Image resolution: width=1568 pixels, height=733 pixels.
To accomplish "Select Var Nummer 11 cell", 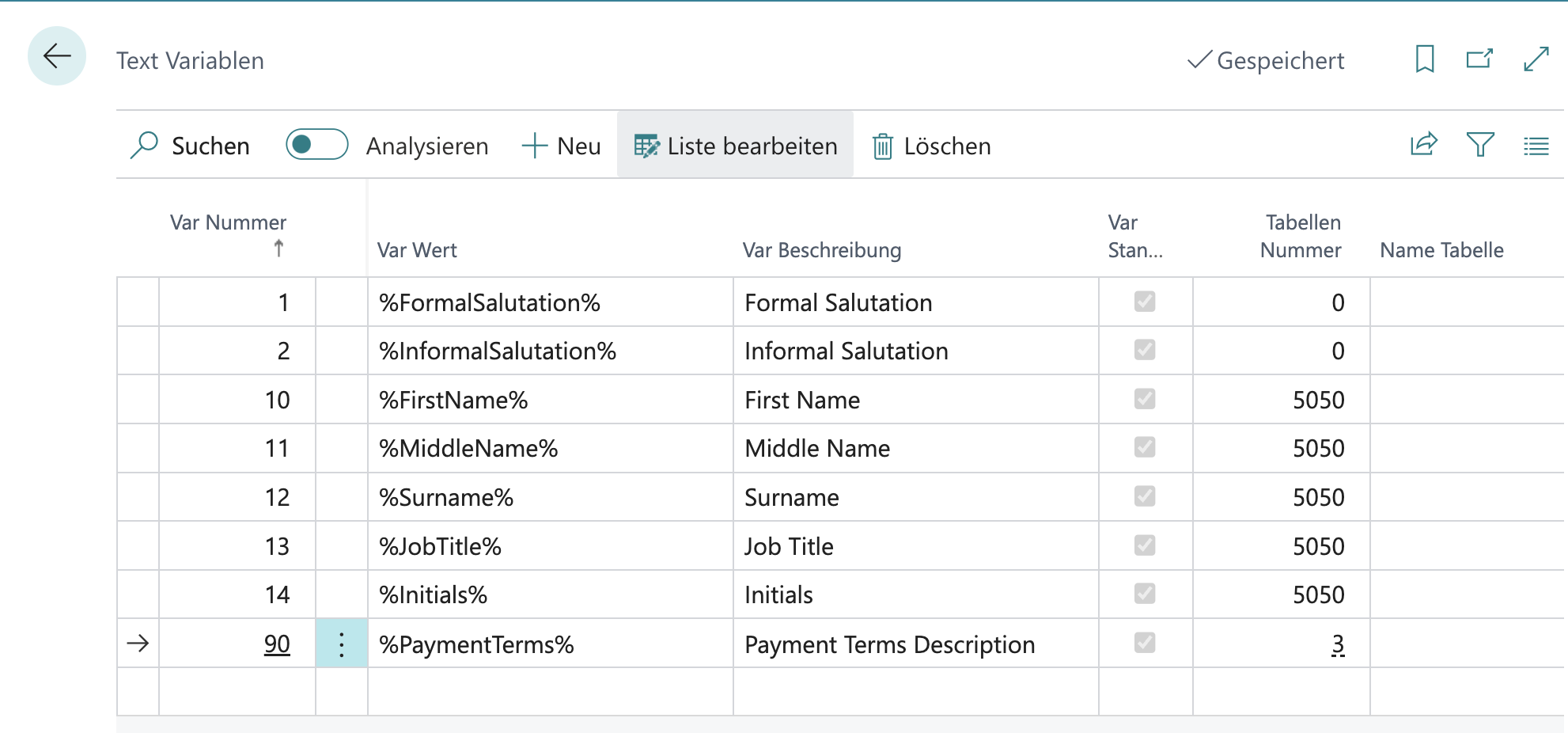I will [x=237, y=448].
